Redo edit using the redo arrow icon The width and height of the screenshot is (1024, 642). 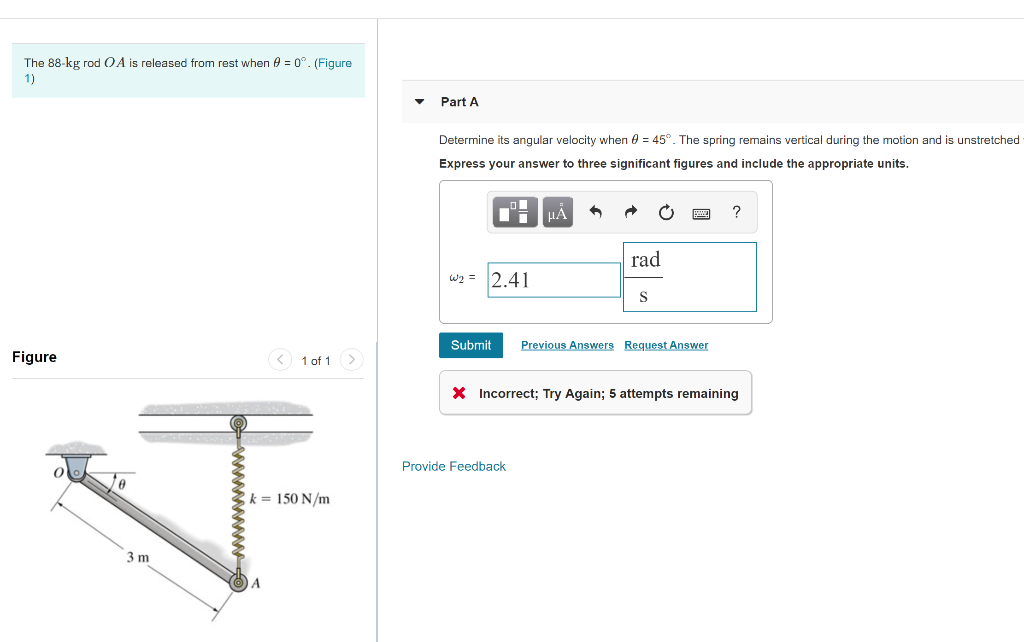coord(630,211)
